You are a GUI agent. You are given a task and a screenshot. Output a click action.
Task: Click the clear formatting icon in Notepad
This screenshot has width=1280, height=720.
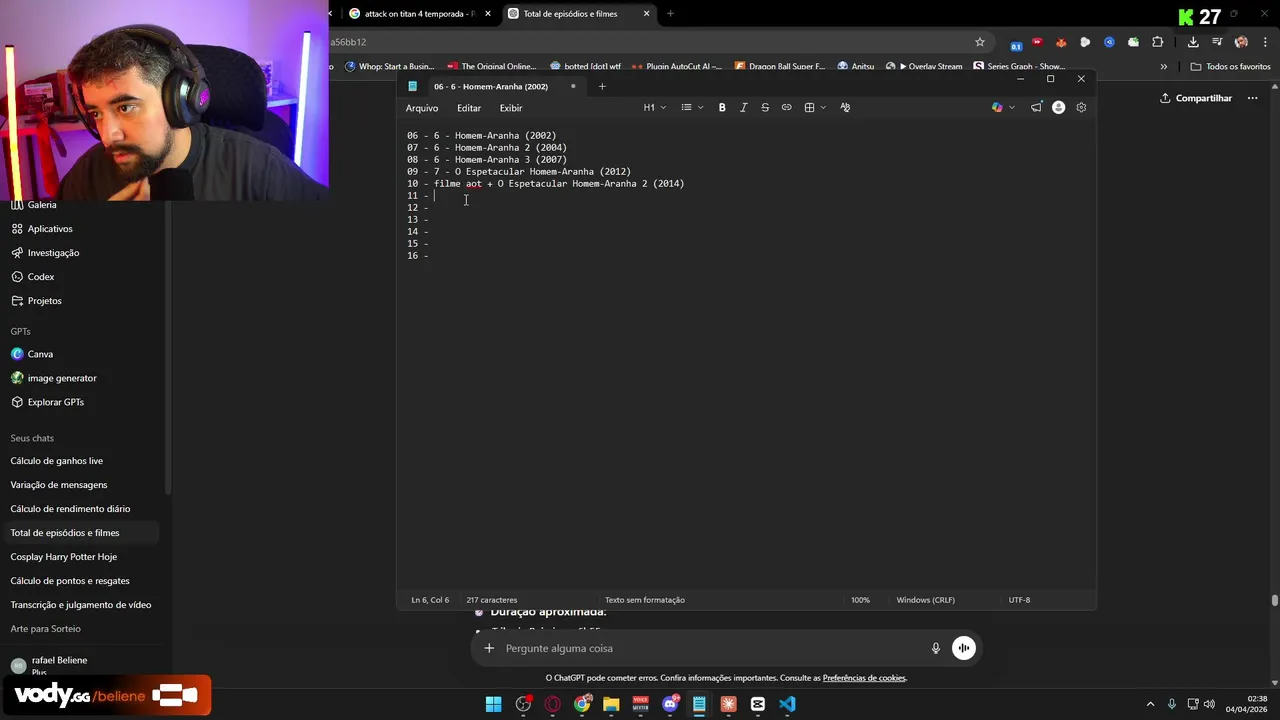click(x=845, y=108)
